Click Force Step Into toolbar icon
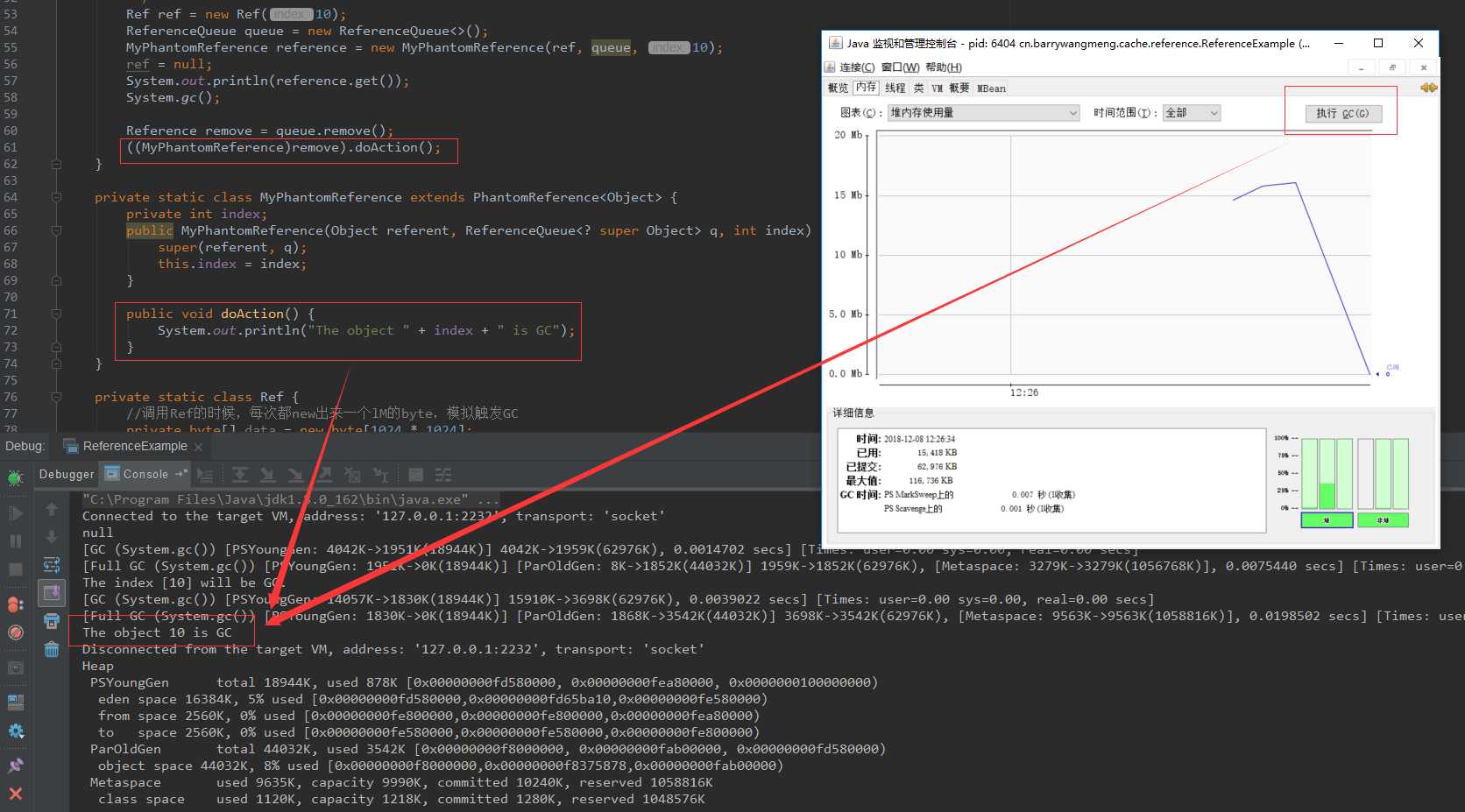This screenshot has width=1465, height=812. pyautogui.click(x=295, y=475)
